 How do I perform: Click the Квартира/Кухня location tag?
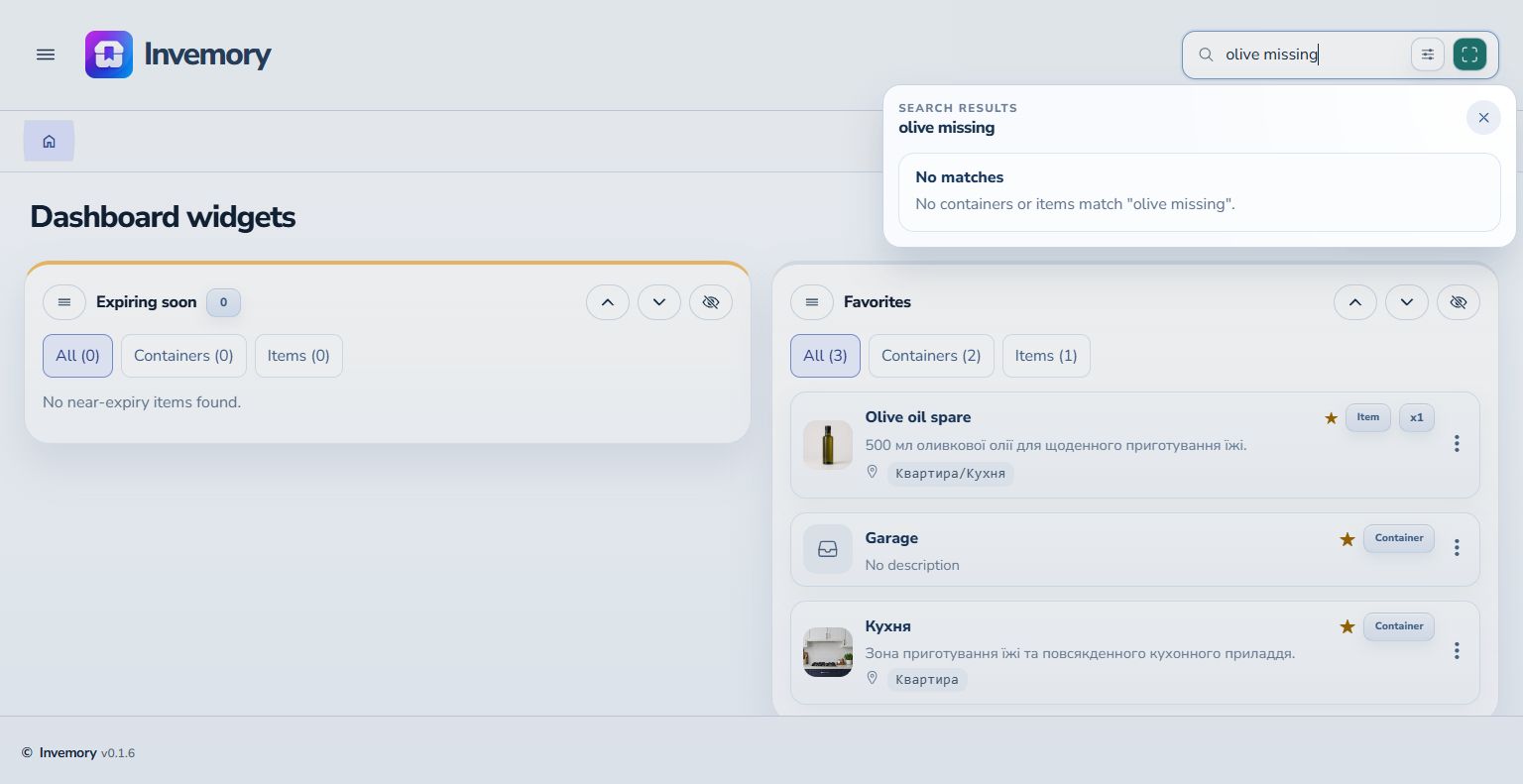pyautogui.click(x=950, y=474)
